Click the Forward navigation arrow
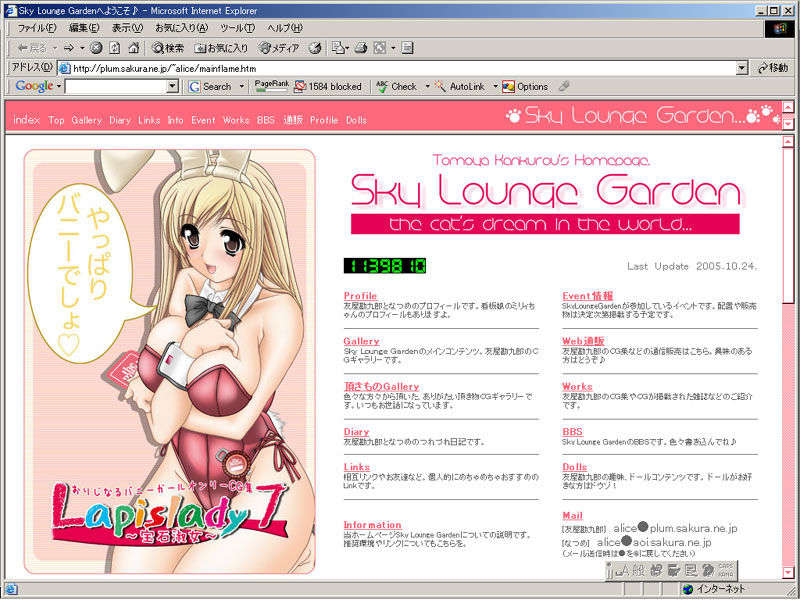The width and height of the screenshot is (800, 600). 68,48
